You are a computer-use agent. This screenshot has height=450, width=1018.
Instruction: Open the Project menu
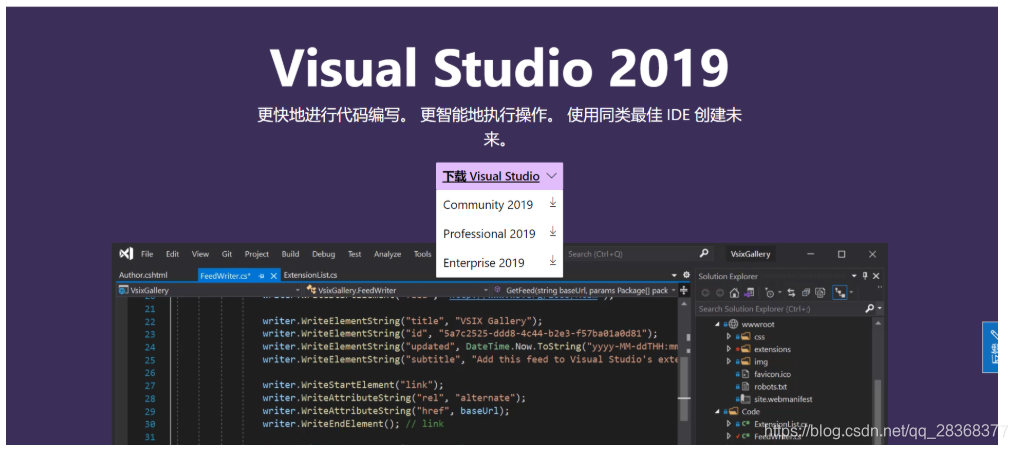click(x=256, y=254)
